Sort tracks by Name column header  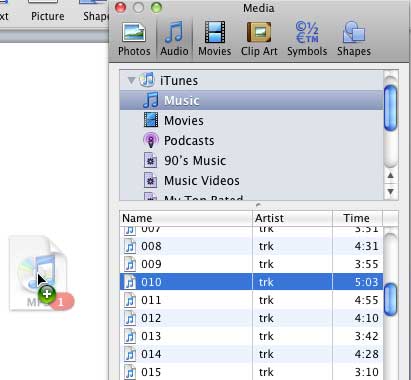pyautogui.click(x=186, y=218)
